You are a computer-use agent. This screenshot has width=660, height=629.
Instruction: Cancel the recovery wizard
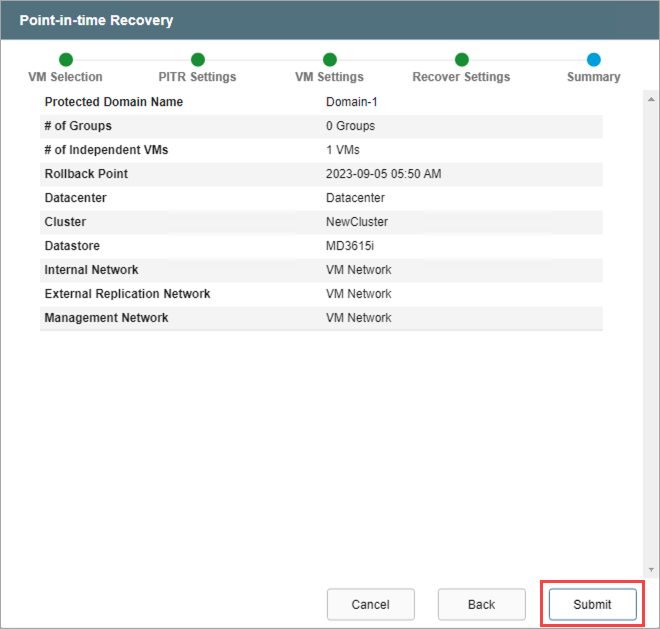click(x=370, y=605)
